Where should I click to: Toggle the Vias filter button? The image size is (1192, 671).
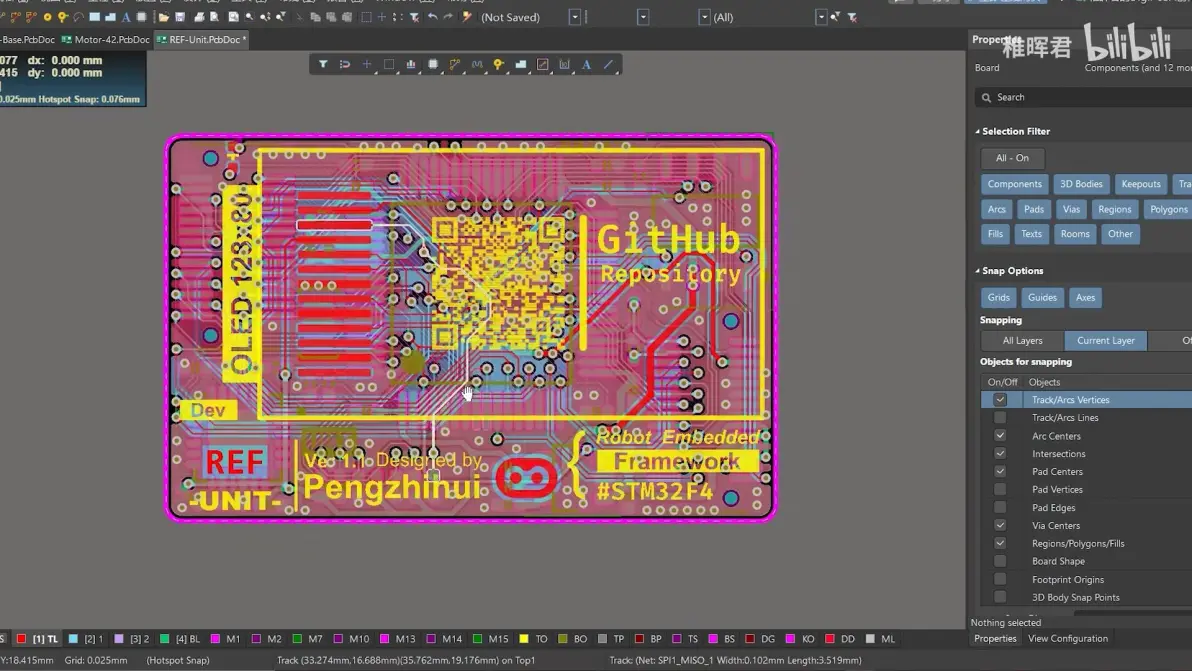tap(1071, 209)
